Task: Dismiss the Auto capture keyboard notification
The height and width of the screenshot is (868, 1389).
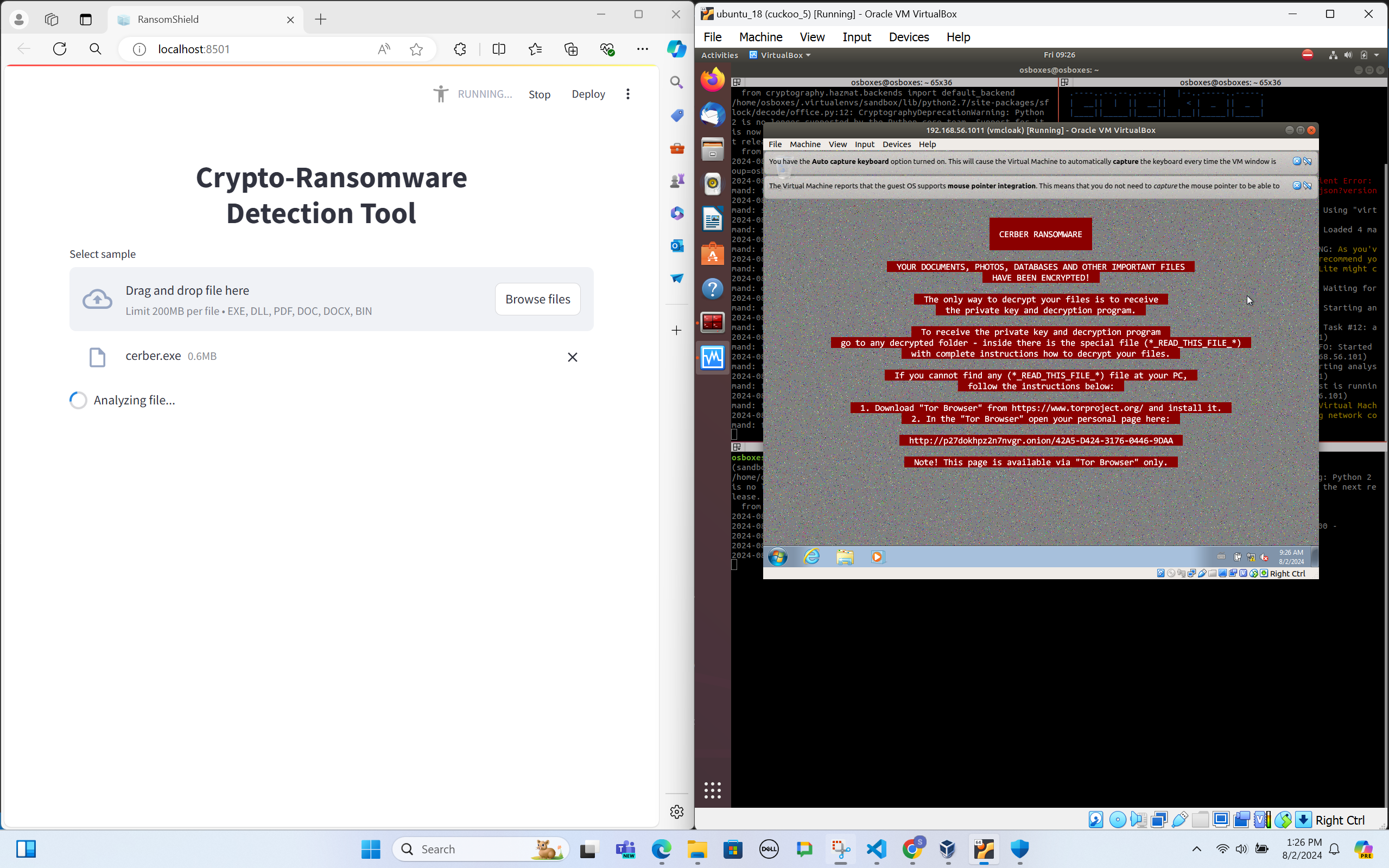Action: coord(1297,161)
